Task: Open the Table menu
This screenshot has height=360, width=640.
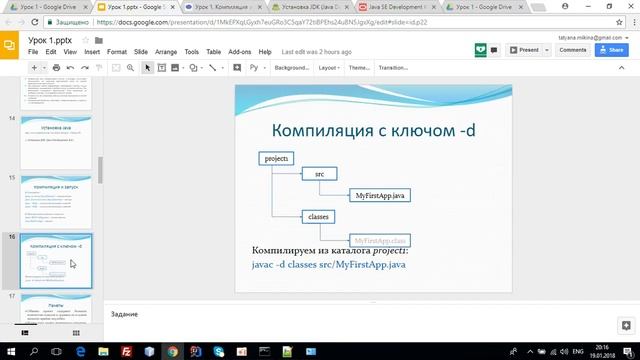Action: (x=213, y=52)
